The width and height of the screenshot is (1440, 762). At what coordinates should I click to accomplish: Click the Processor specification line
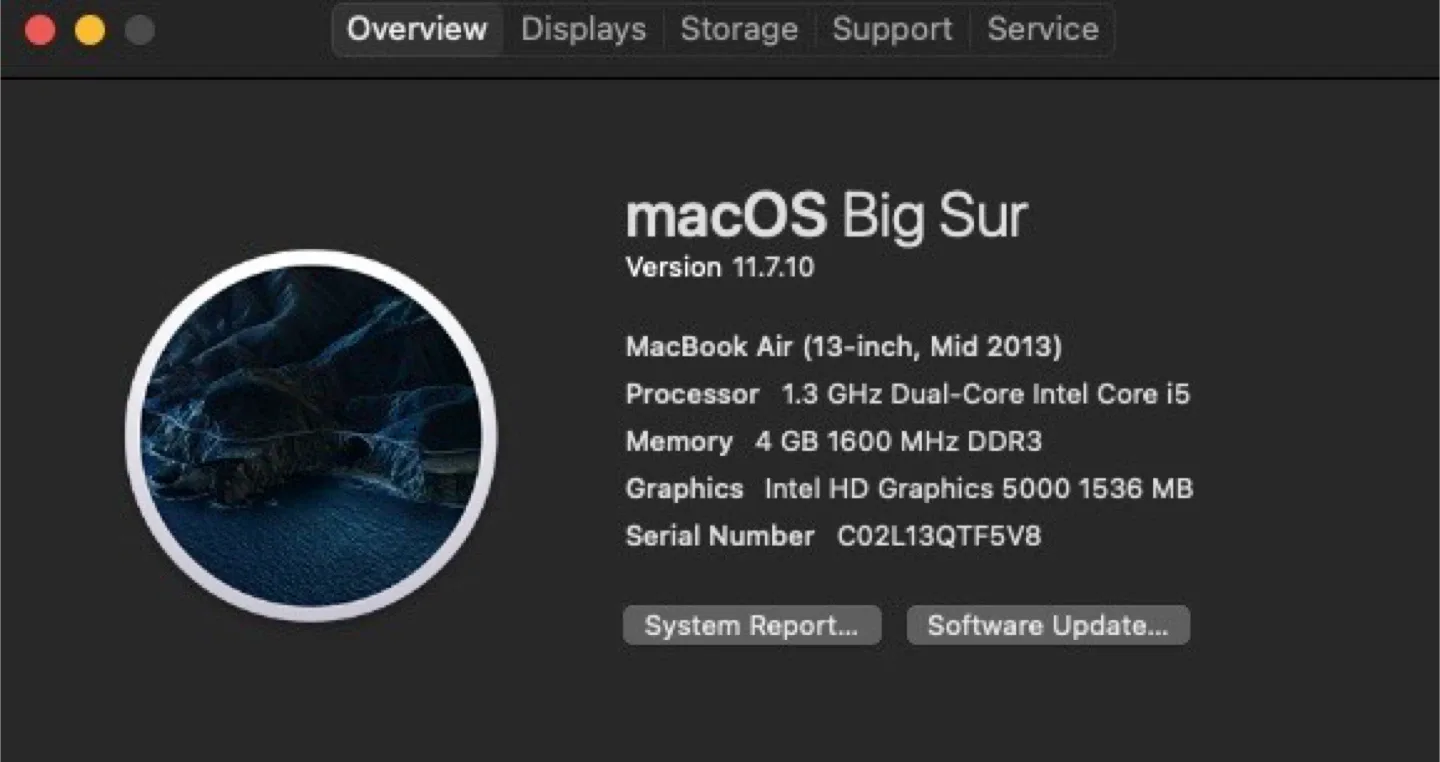pos(907,393)
